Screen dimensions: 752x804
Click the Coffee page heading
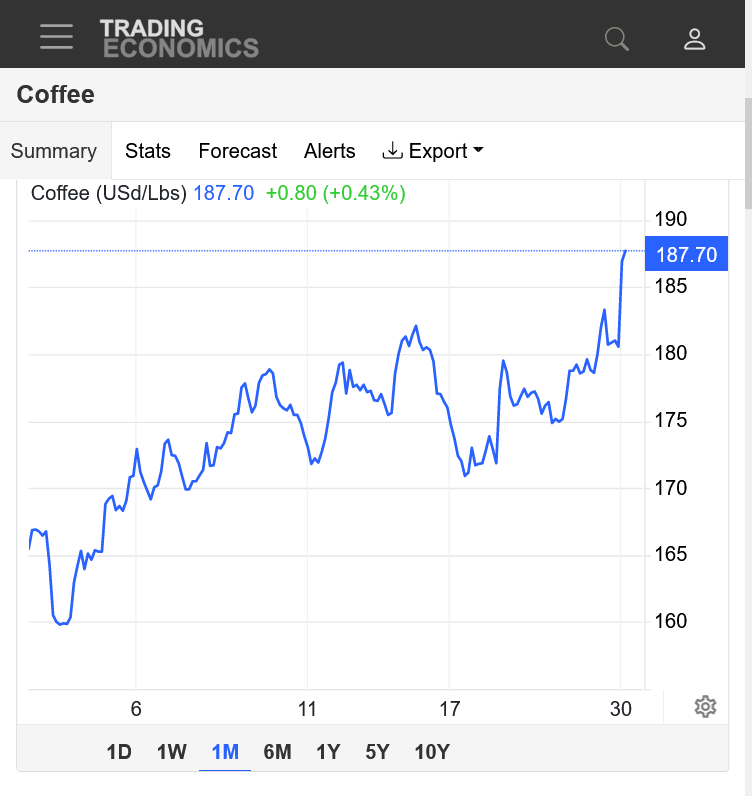[x=56, y=95]
